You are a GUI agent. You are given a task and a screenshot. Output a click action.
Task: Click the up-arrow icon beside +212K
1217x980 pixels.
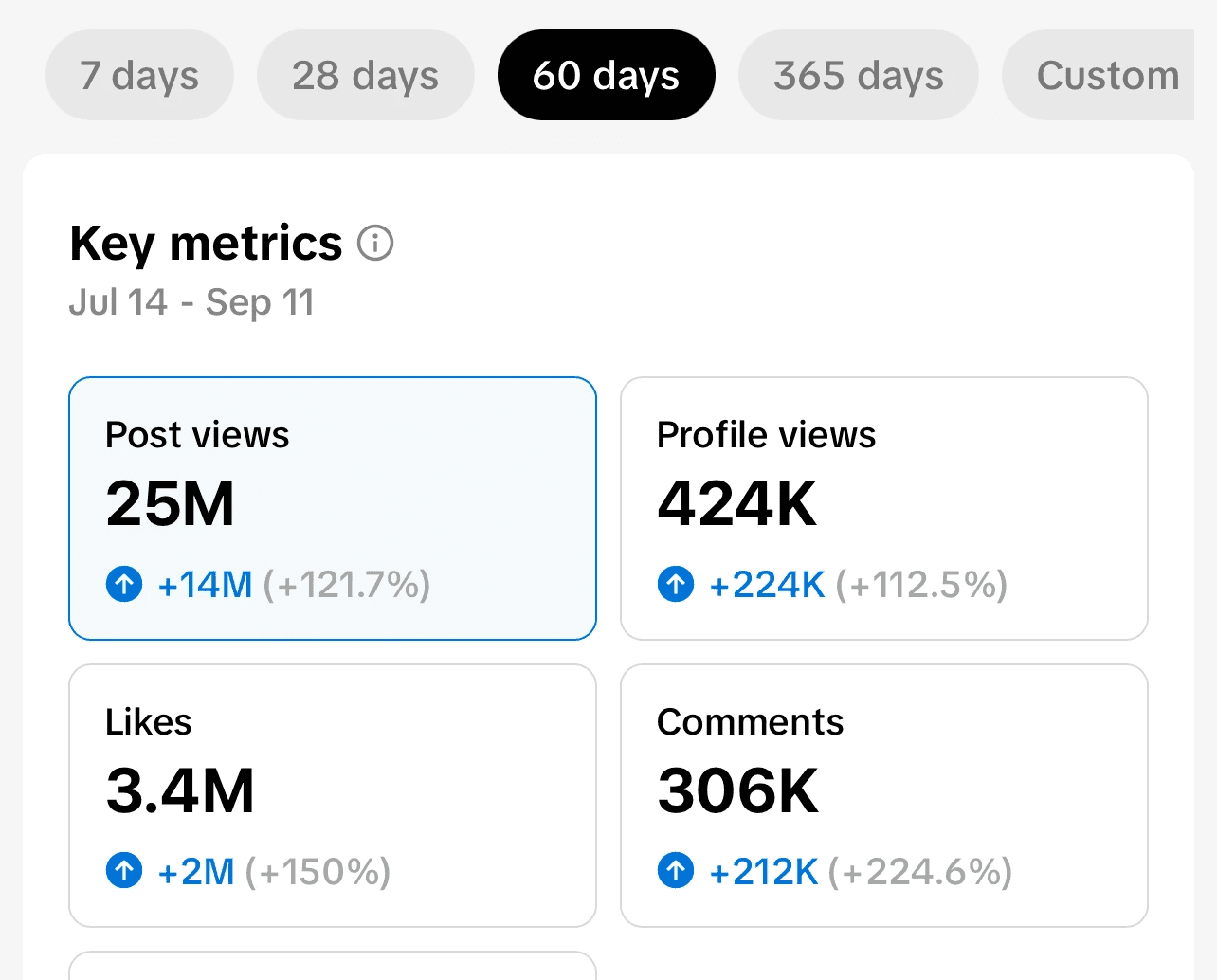(676, 870)
